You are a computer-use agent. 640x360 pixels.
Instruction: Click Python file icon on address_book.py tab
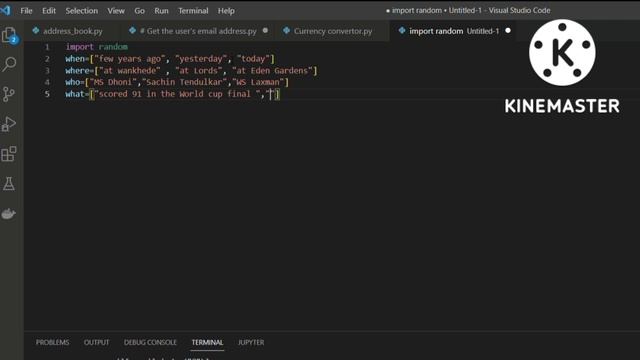point(36,31)
